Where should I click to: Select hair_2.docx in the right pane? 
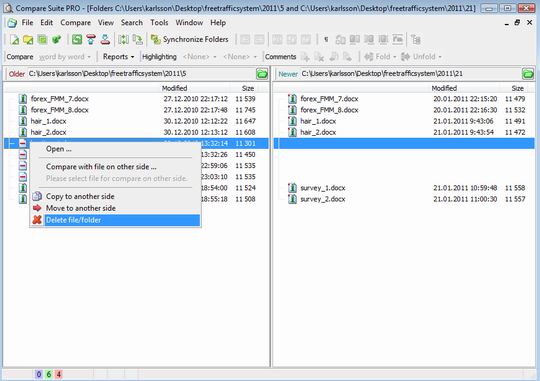318,132
